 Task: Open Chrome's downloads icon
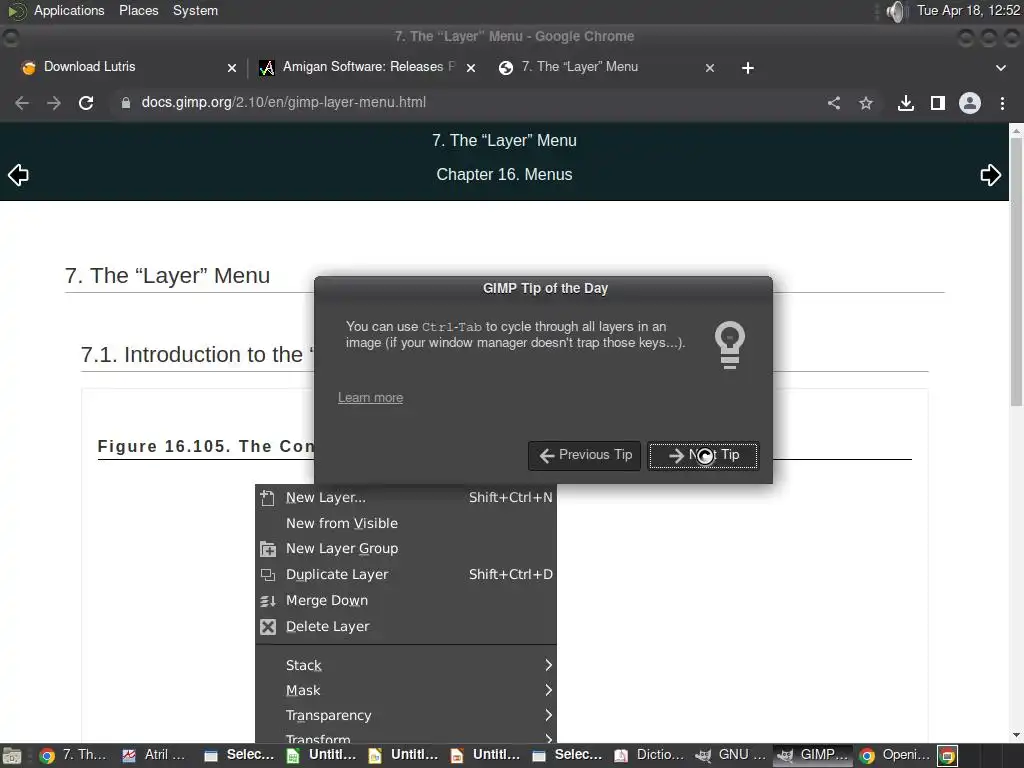[x=906, y=103]
